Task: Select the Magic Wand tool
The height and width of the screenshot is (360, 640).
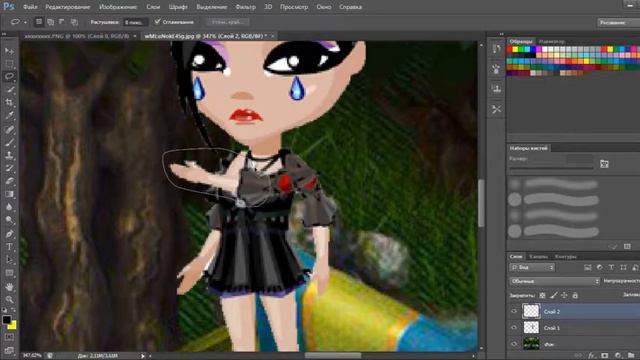Action: (x=9, y=89)
